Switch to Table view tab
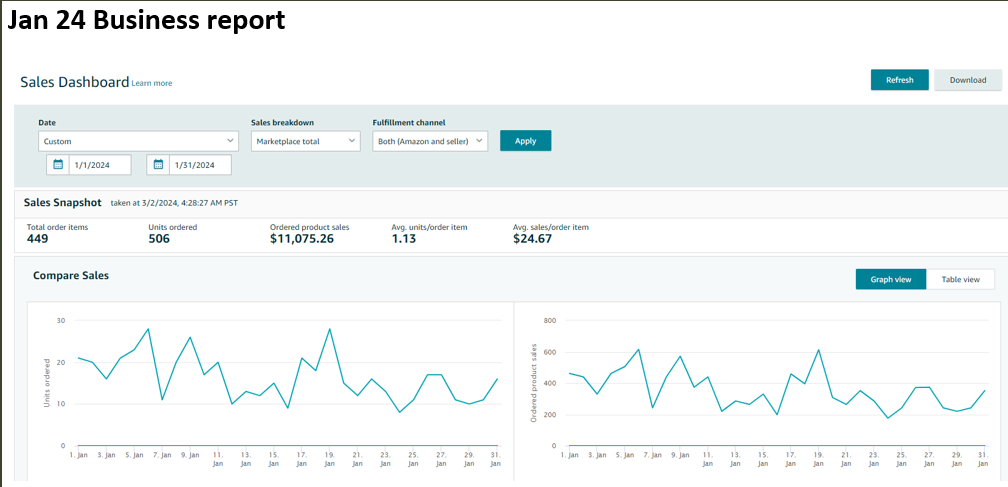The width and height of the screenshot is (1008, 487). tap(960, 279)
